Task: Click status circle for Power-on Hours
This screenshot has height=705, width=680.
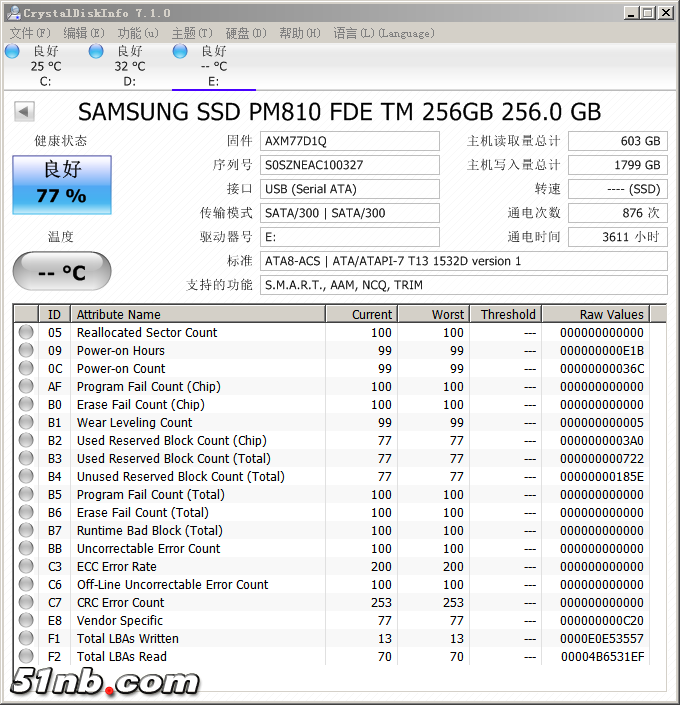Action: pyautogui.click(x=26, y=350)
